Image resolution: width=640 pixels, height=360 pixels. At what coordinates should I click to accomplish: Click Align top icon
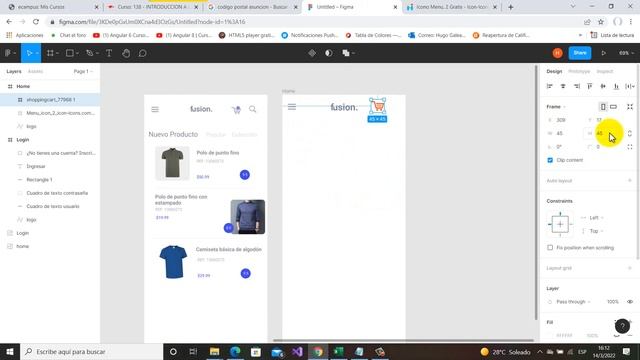pyautogui.click(x=590, y=86)
